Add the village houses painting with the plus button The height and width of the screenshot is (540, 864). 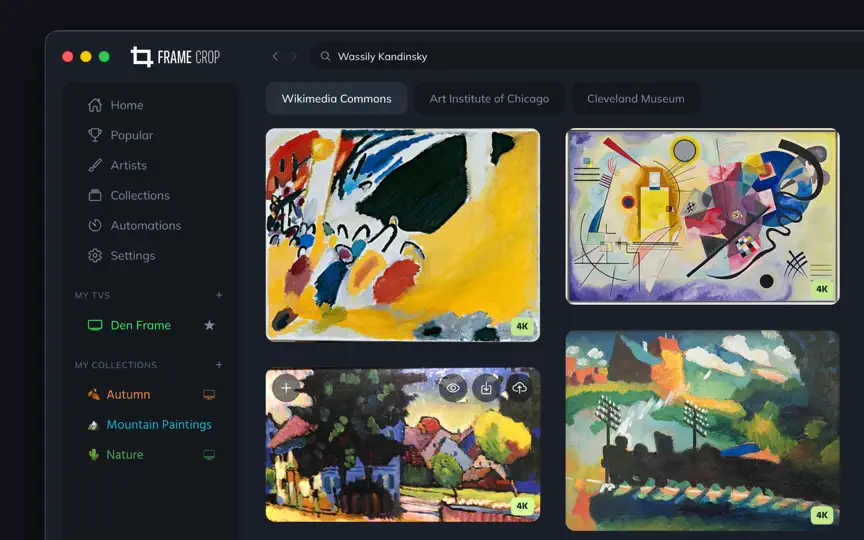click(x=286, y=388)
